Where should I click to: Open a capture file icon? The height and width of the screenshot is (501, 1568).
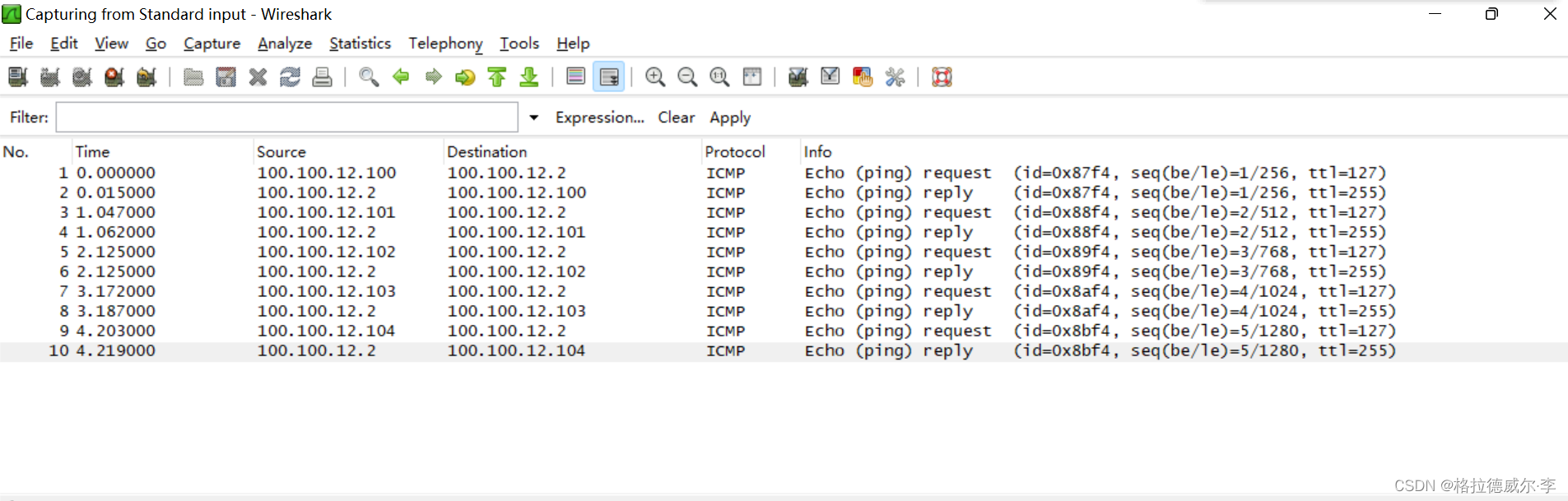point(193,77)
